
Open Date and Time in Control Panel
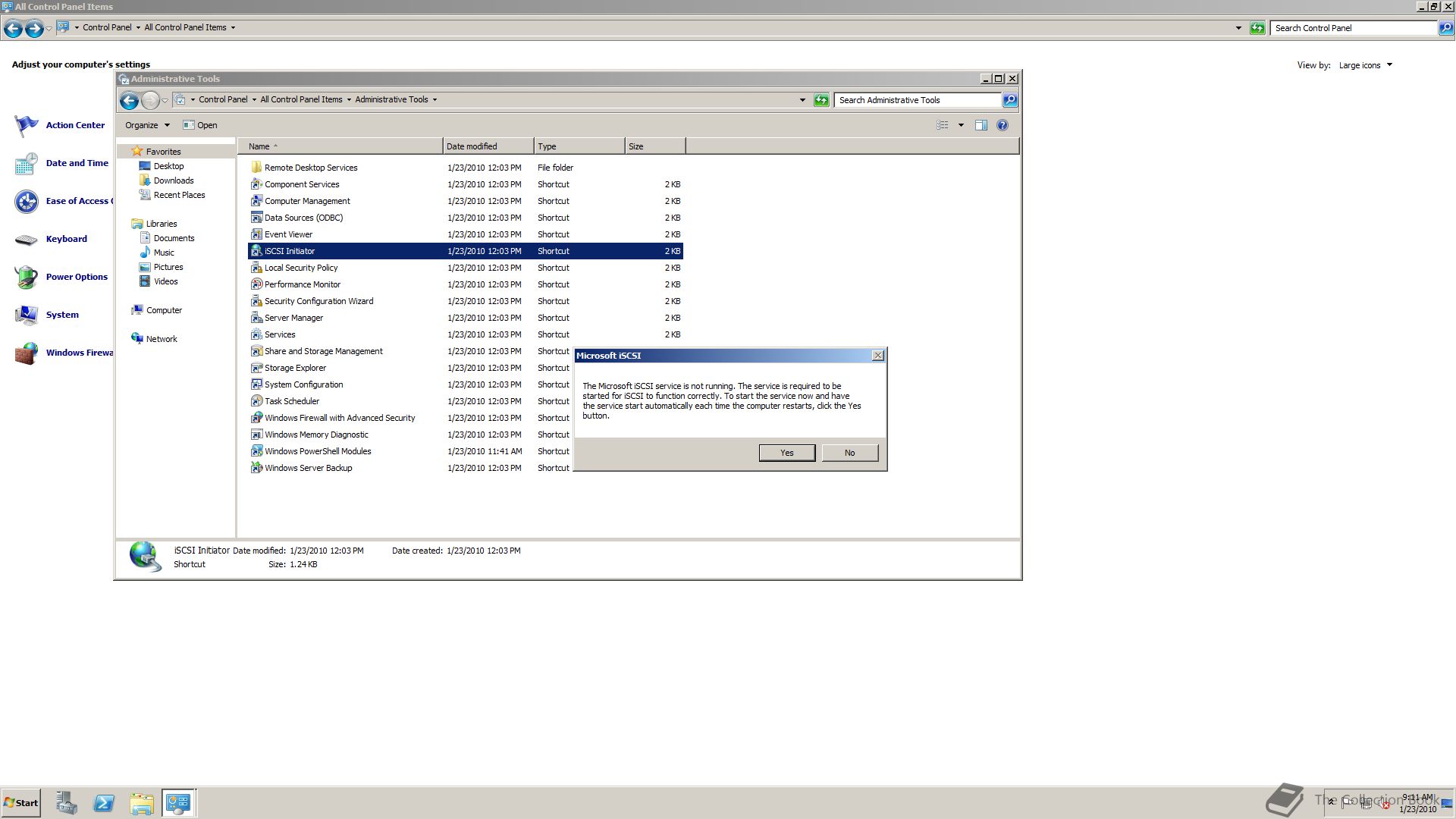click(77, 163)
